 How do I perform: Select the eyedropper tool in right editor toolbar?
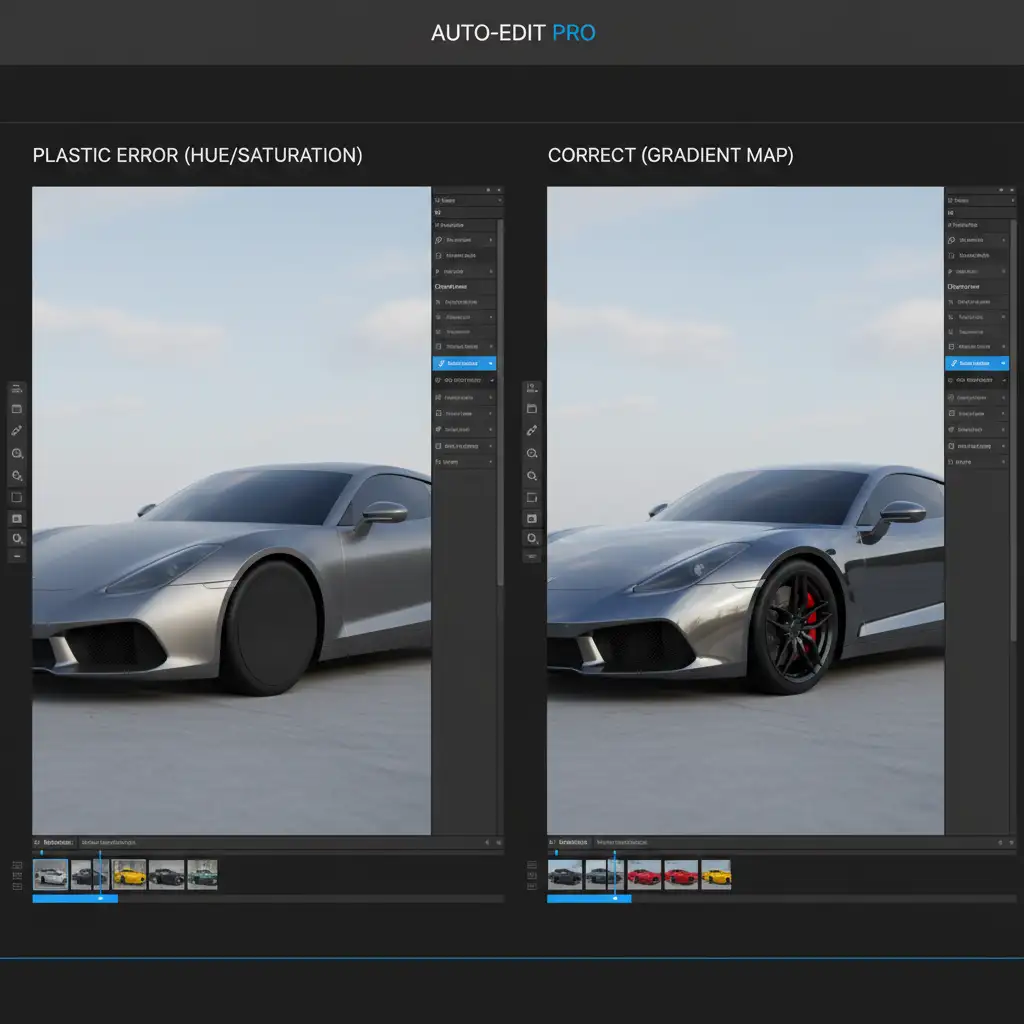(x=532, y=430)
